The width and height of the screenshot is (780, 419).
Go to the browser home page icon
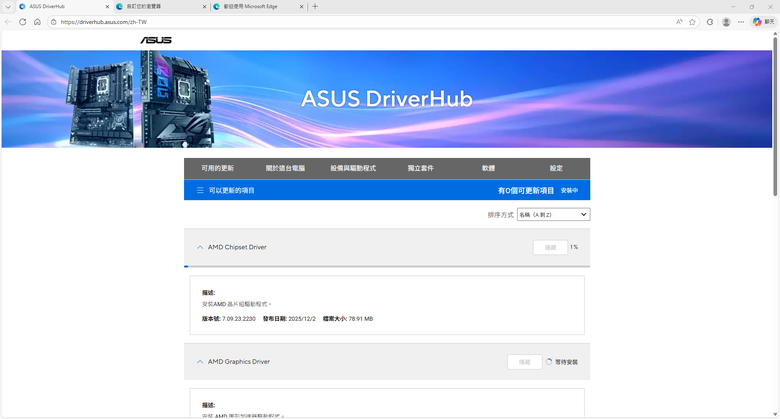click(x=37, y=22)
